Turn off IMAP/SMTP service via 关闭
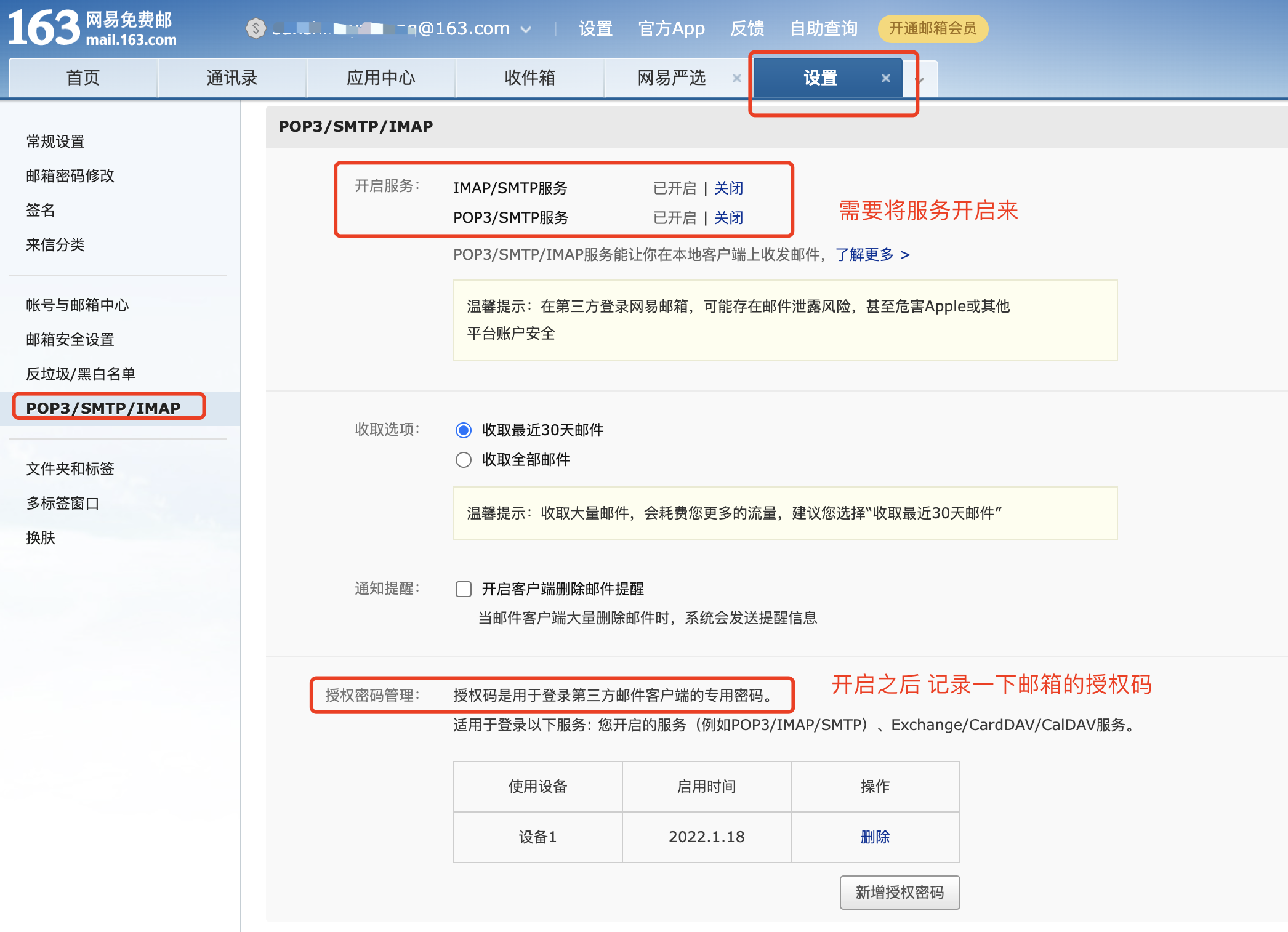Viewport: 1288px width, 932px height. (728, 188)
